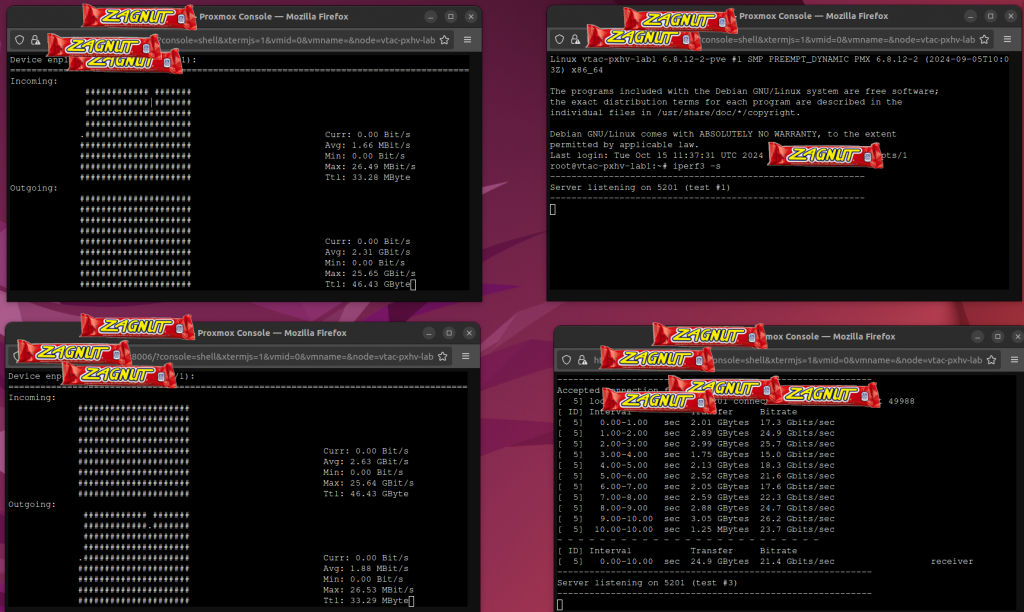Maximize the bottom-right Proxmox Console window
This screenshot has width=1024, height=612.
click(998, 336)
